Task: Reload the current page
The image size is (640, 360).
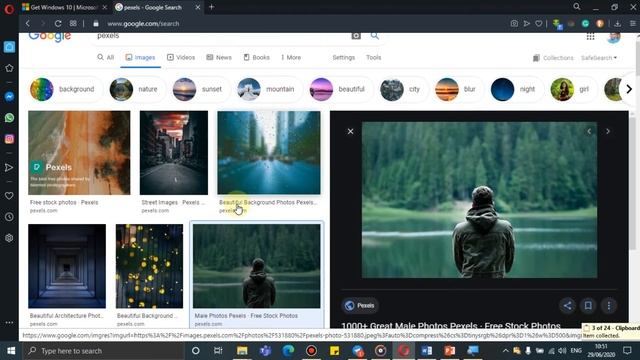Action: (x=58, y=24)
